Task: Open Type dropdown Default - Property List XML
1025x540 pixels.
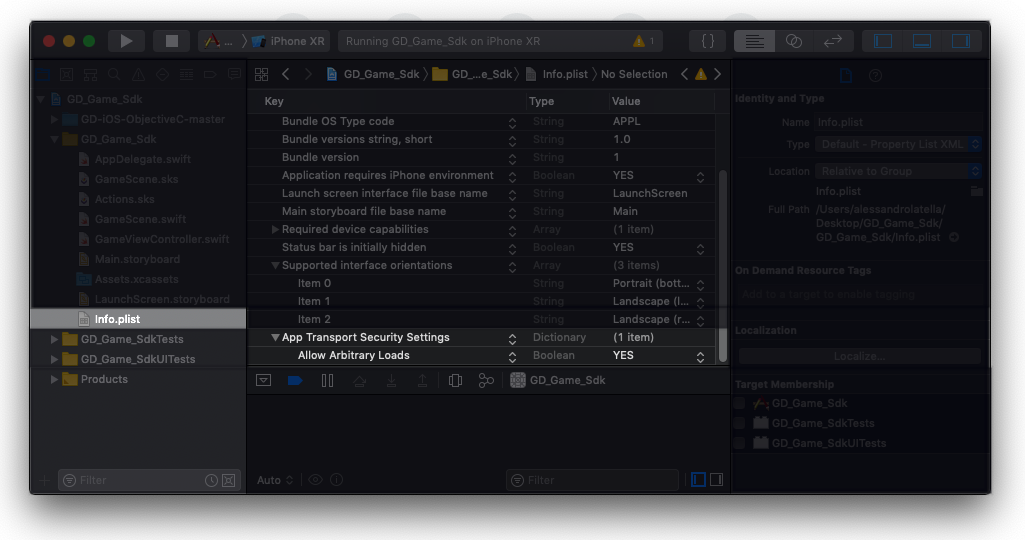Action: (x=898, y=144)
